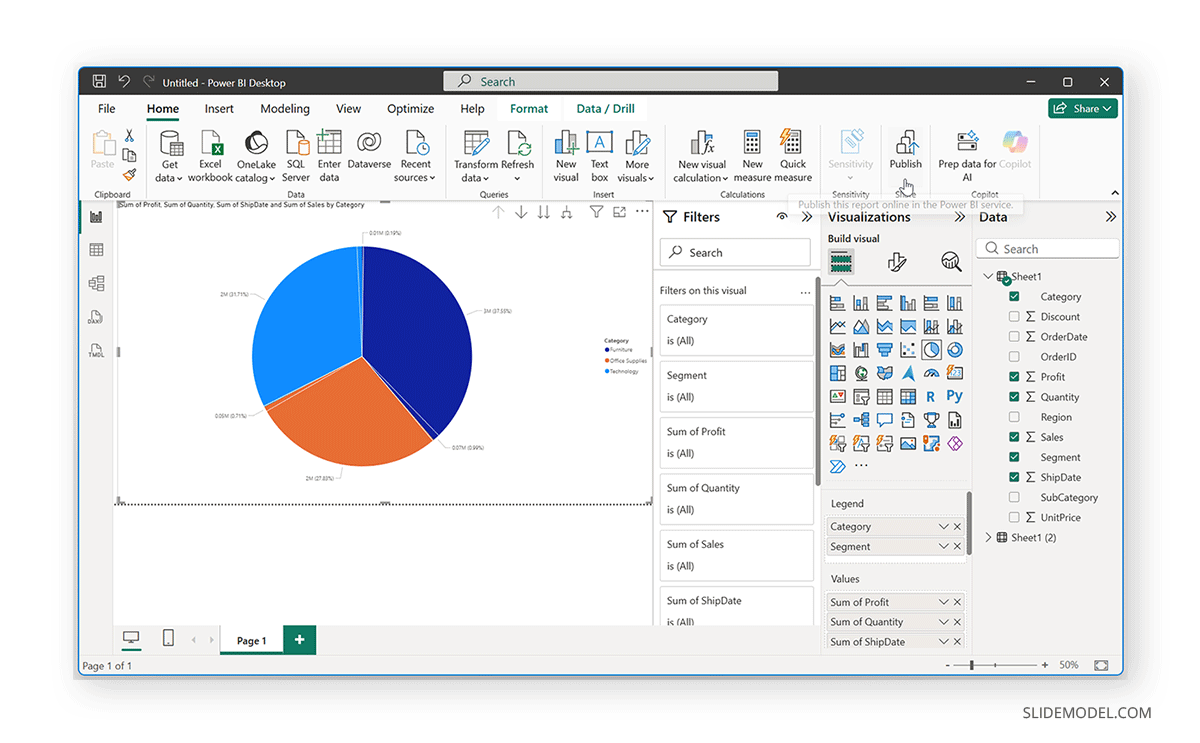Pick the R script visual
The image size is (1200, 743).
coord(932,396)
